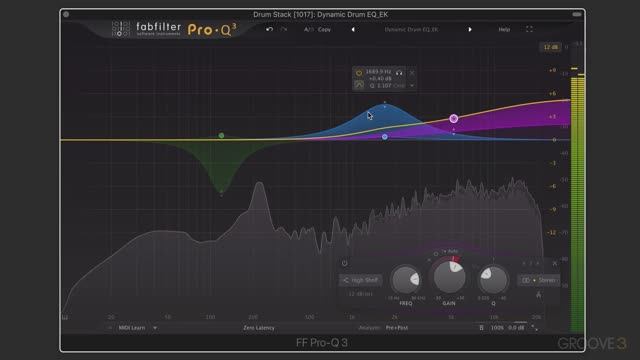640x360 pixels.
Task: Toggle the global bypass icon in bottom bar
Action: [x=481, y=328]
